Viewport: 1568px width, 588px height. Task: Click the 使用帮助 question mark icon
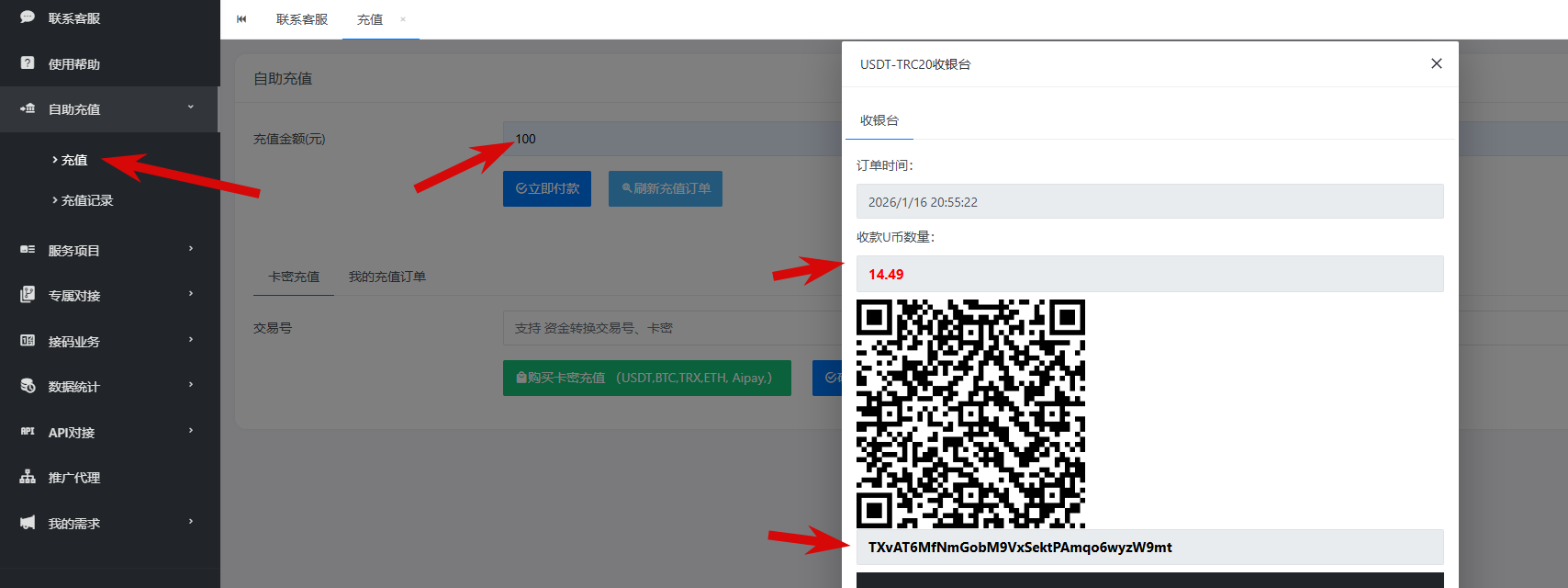(x=28, y=63)
